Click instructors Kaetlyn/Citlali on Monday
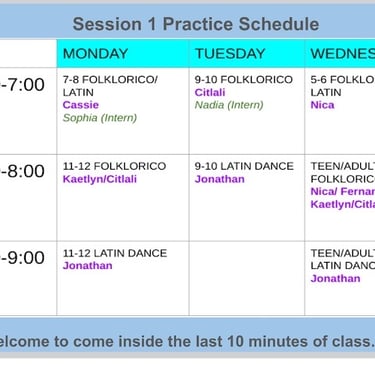375x366 pixels. pyautogui.click(x=100, y=179)
